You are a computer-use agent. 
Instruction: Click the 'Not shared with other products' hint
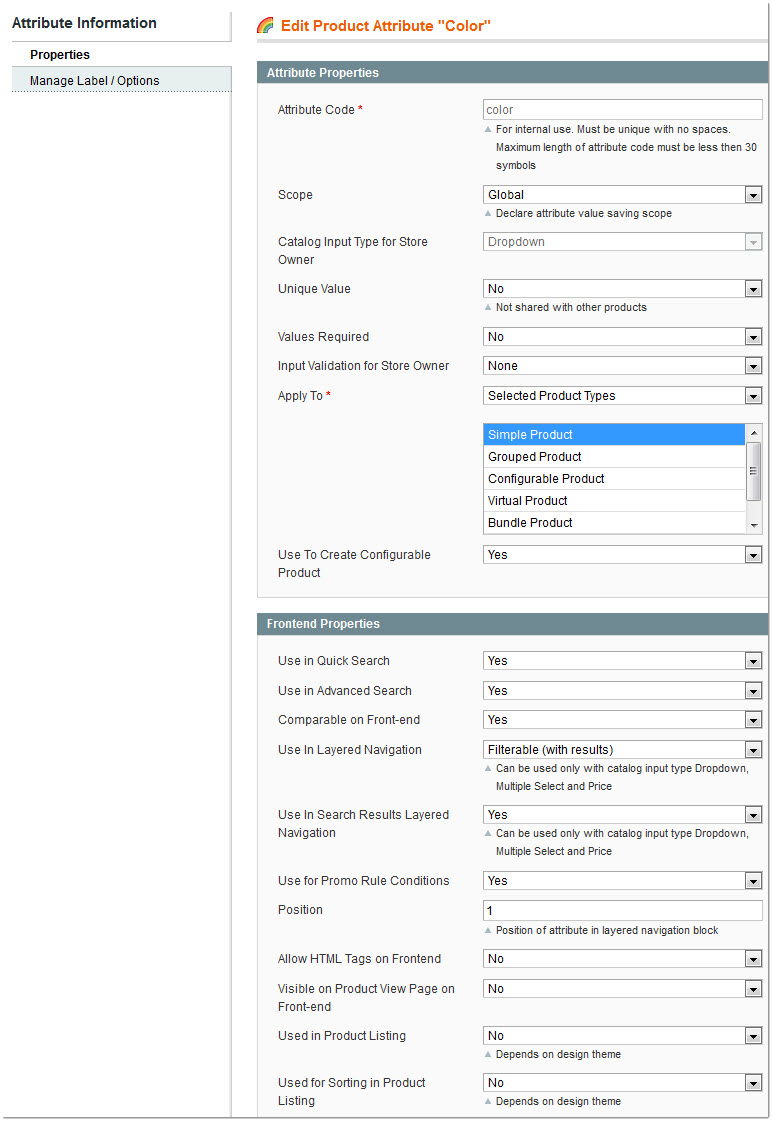[571, 307]
